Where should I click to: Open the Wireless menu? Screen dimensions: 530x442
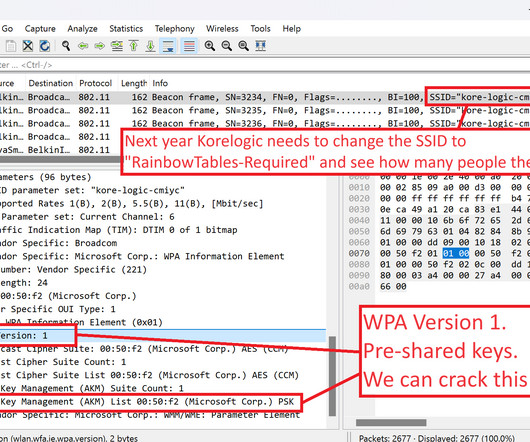[222, 29]
